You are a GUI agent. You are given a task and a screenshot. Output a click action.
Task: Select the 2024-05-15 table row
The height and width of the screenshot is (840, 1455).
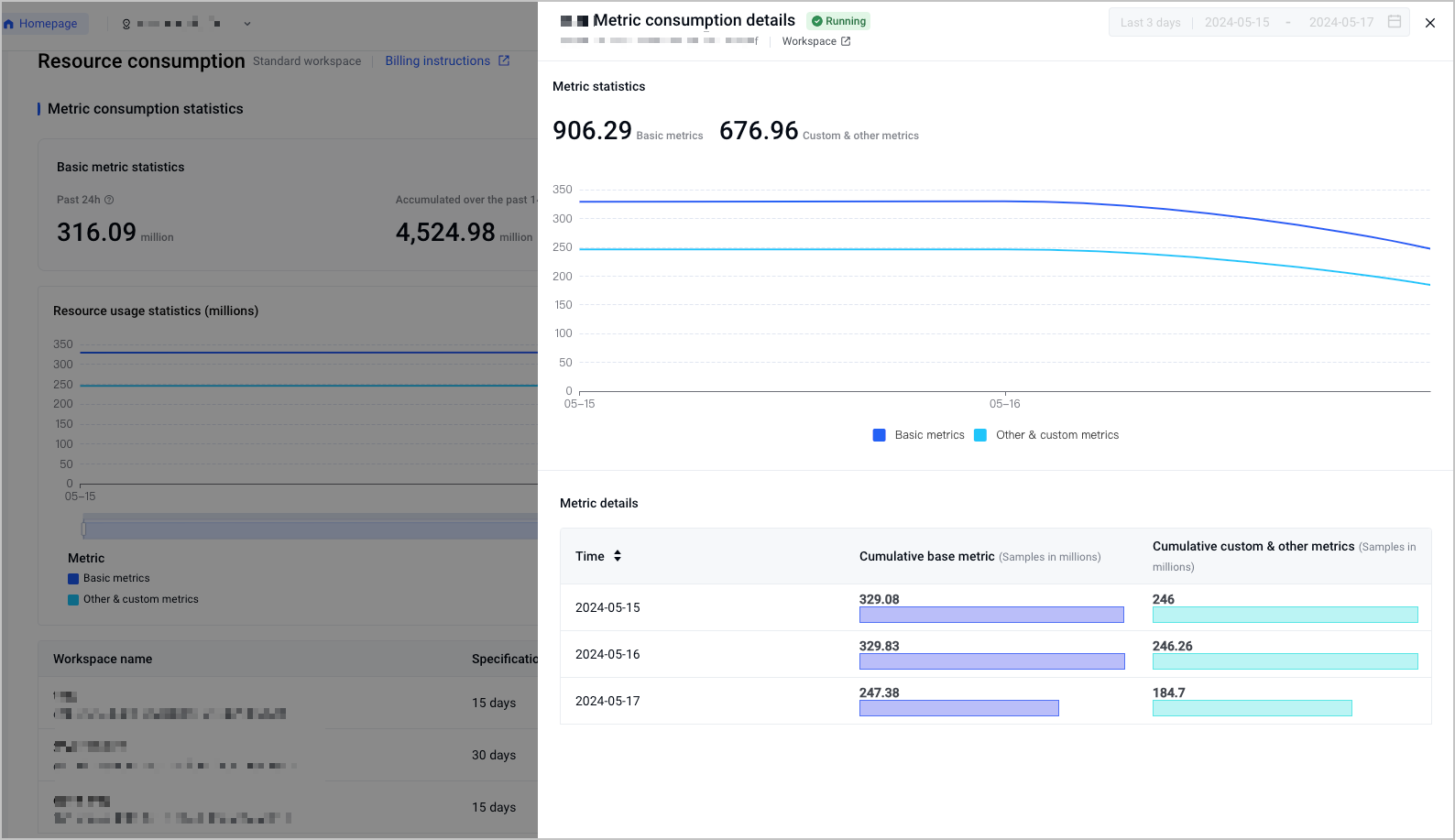[995, 607]
